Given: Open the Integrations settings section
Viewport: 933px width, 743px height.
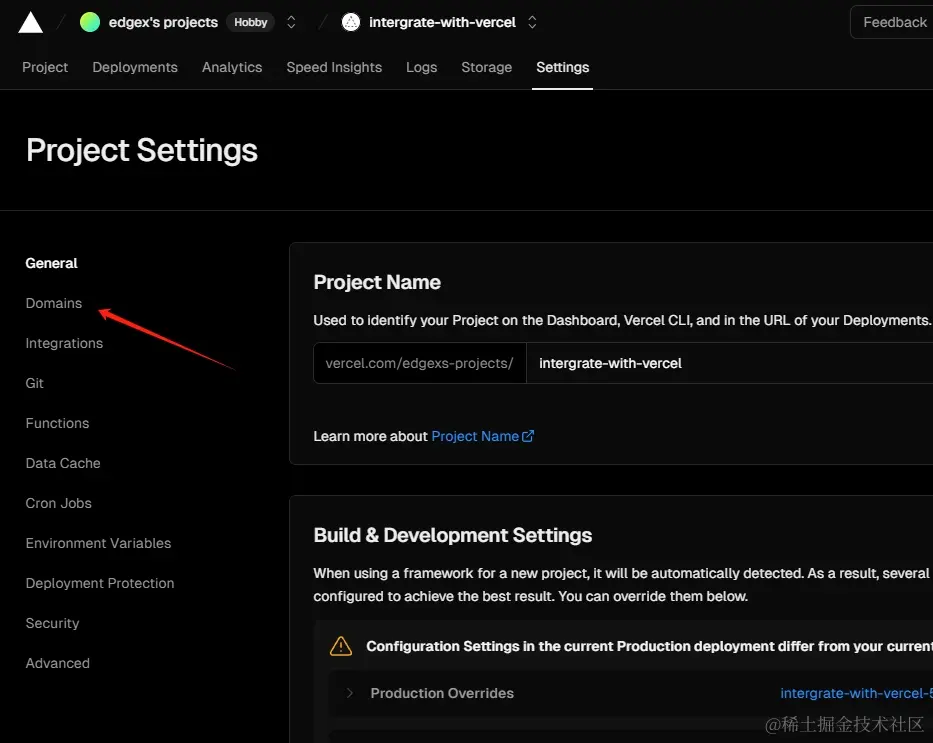Looking at the screenshot, I should click(64, 343).
